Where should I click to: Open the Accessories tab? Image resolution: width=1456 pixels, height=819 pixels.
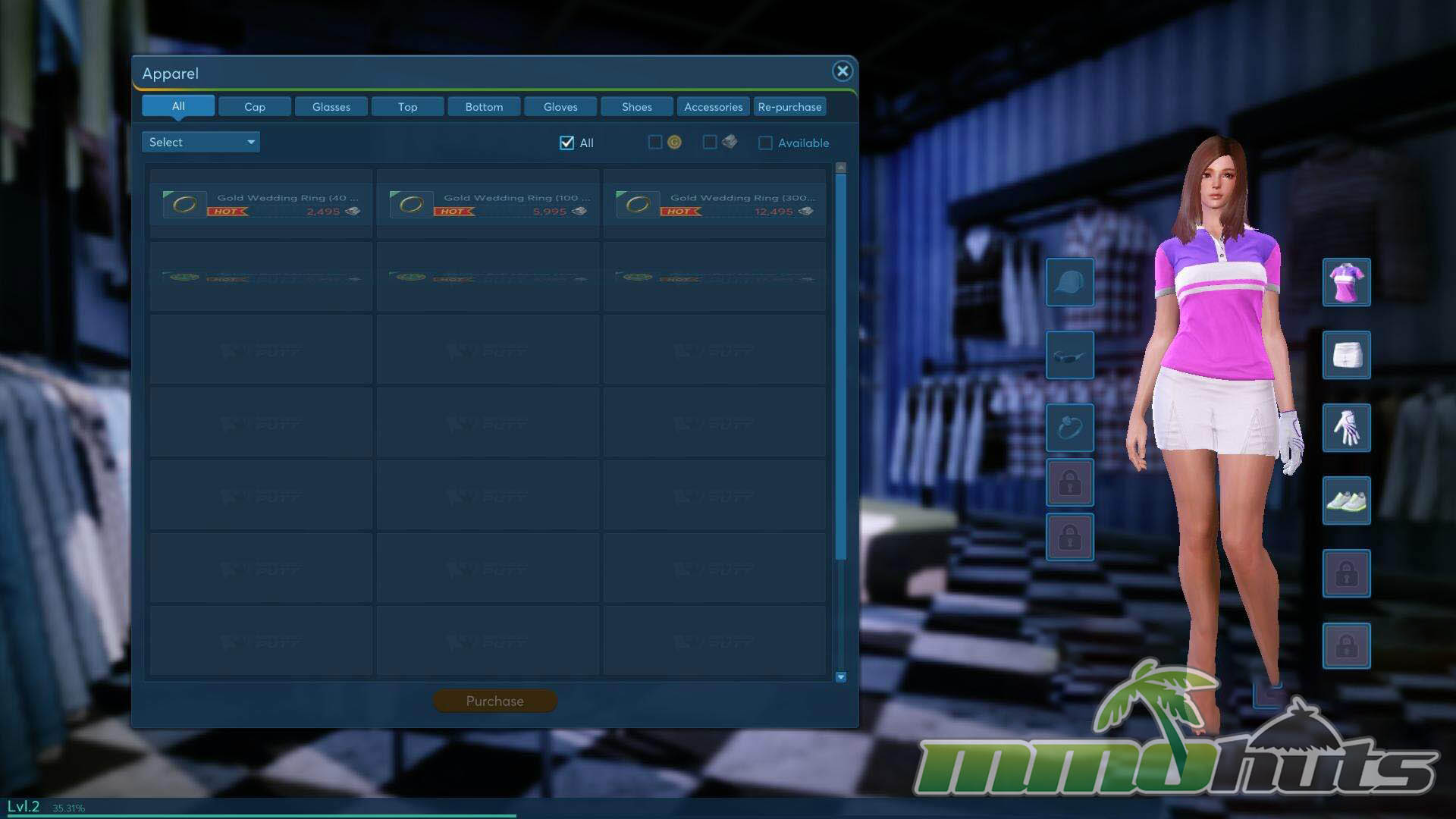713,107
